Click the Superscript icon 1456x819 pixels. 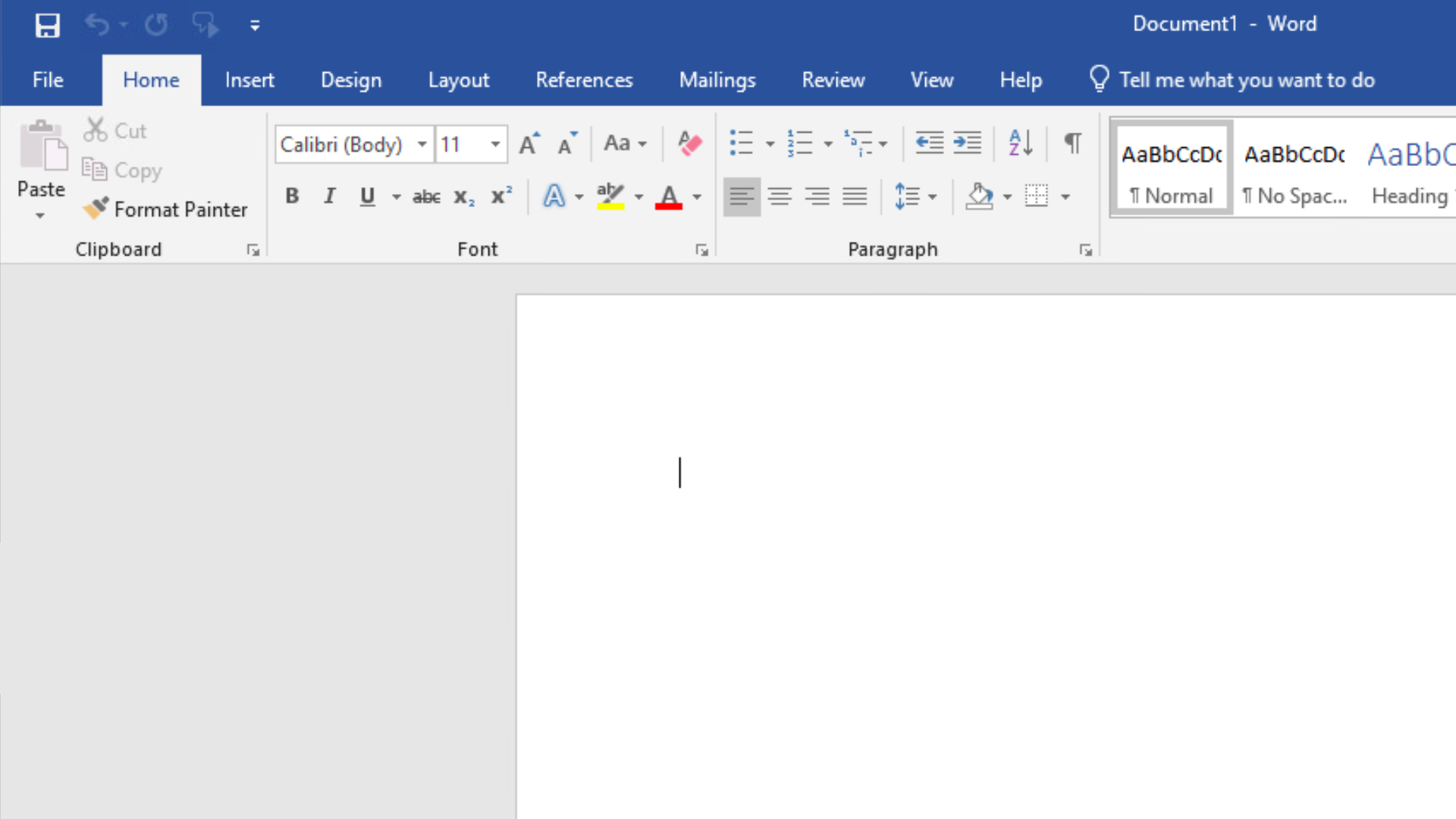click(x=501, y=196)
